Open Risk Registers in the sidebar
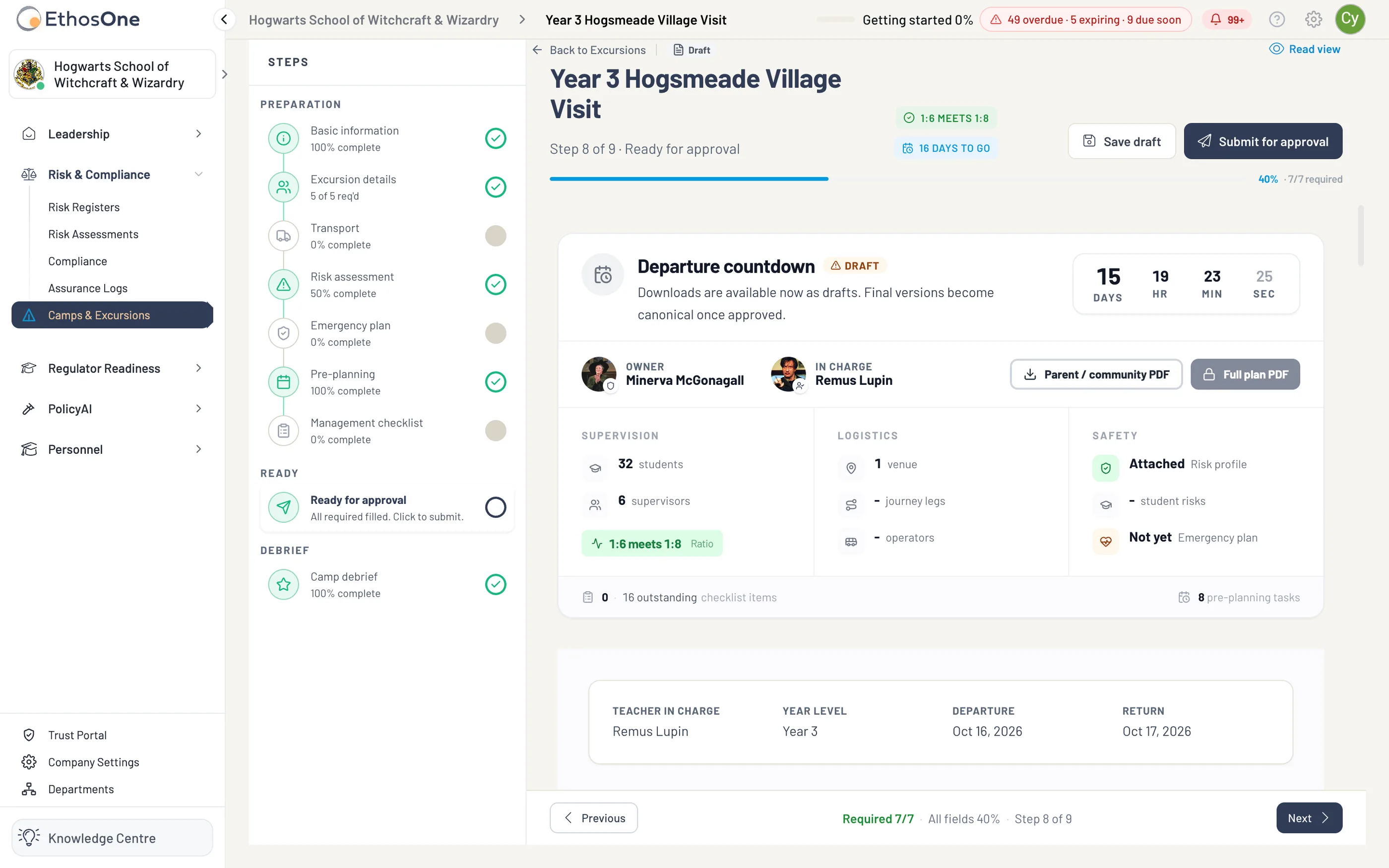Image resolution: width=1389 pixels, height=868 pixels. click(84, 207)
